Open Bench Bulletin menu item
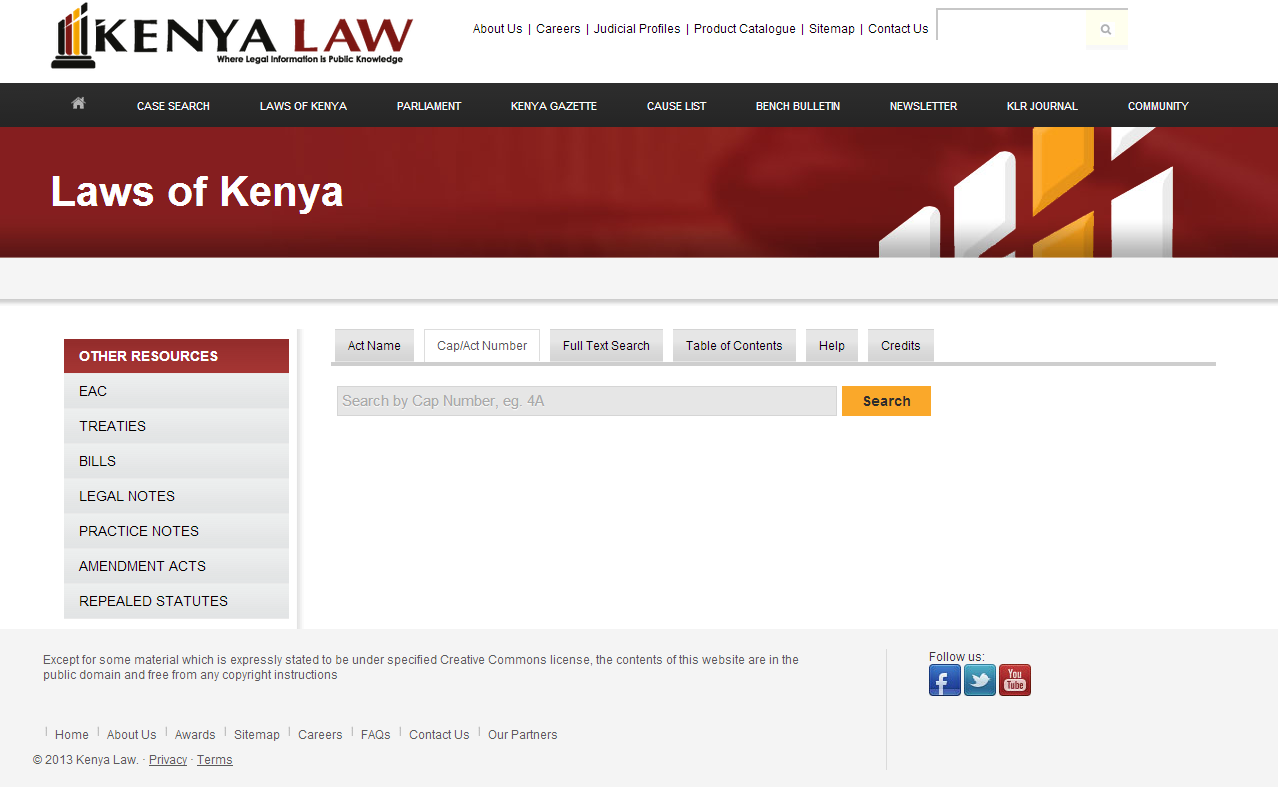This screenshot has width=1278, height=787. pyautogui.click(x=798, y=106)
